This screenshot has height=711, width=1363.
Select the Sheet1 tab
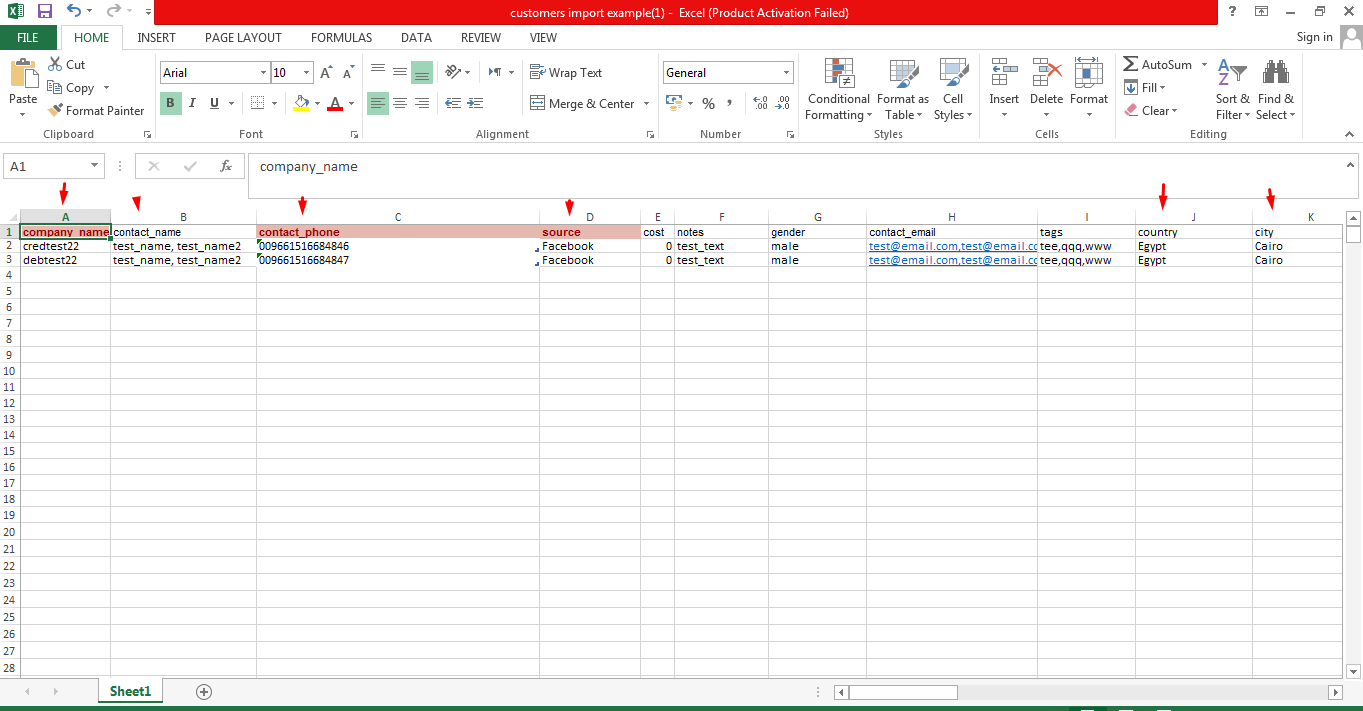130,691
